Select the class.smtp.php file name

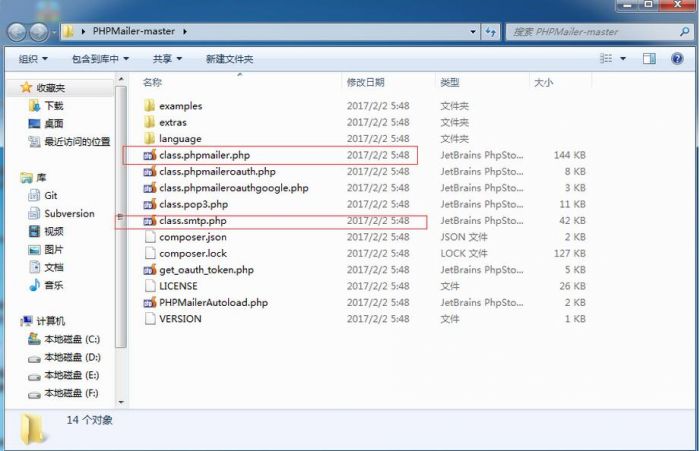tap(193, 221)
